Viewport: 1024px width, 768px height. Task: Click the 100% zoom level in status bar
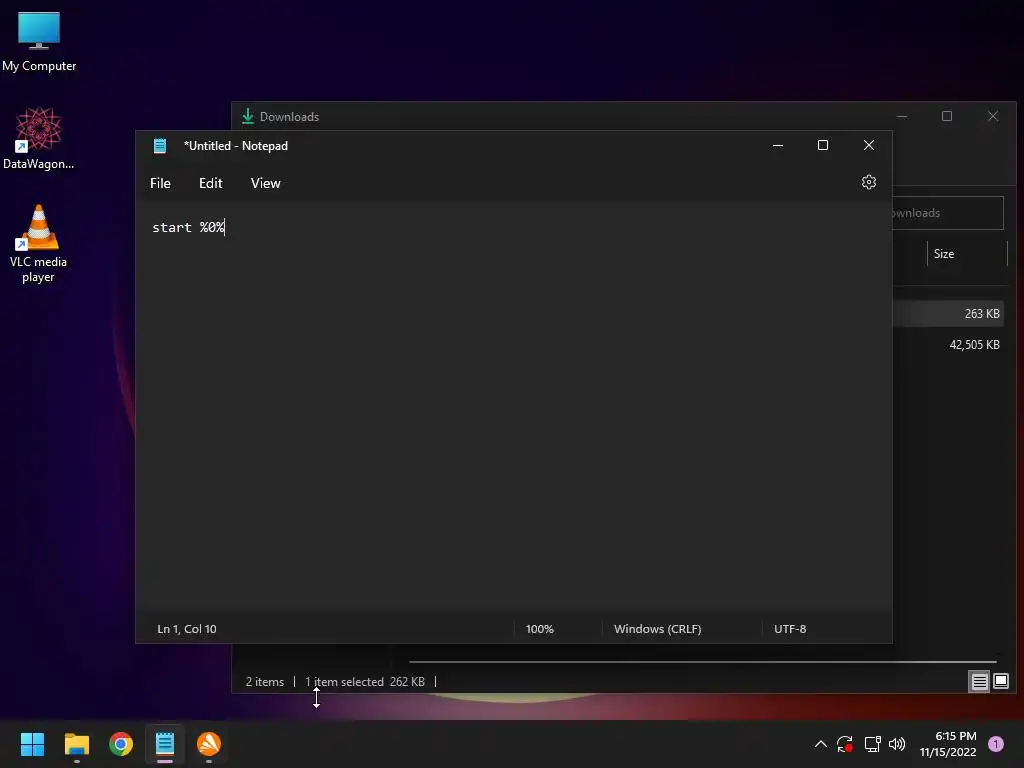pos(539,629)
